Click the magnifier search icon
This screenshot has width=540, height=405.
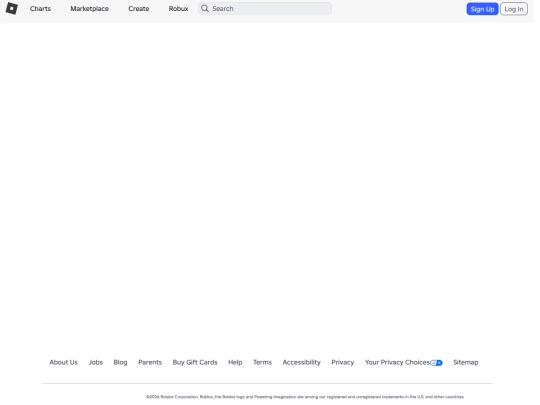point(205,8)
